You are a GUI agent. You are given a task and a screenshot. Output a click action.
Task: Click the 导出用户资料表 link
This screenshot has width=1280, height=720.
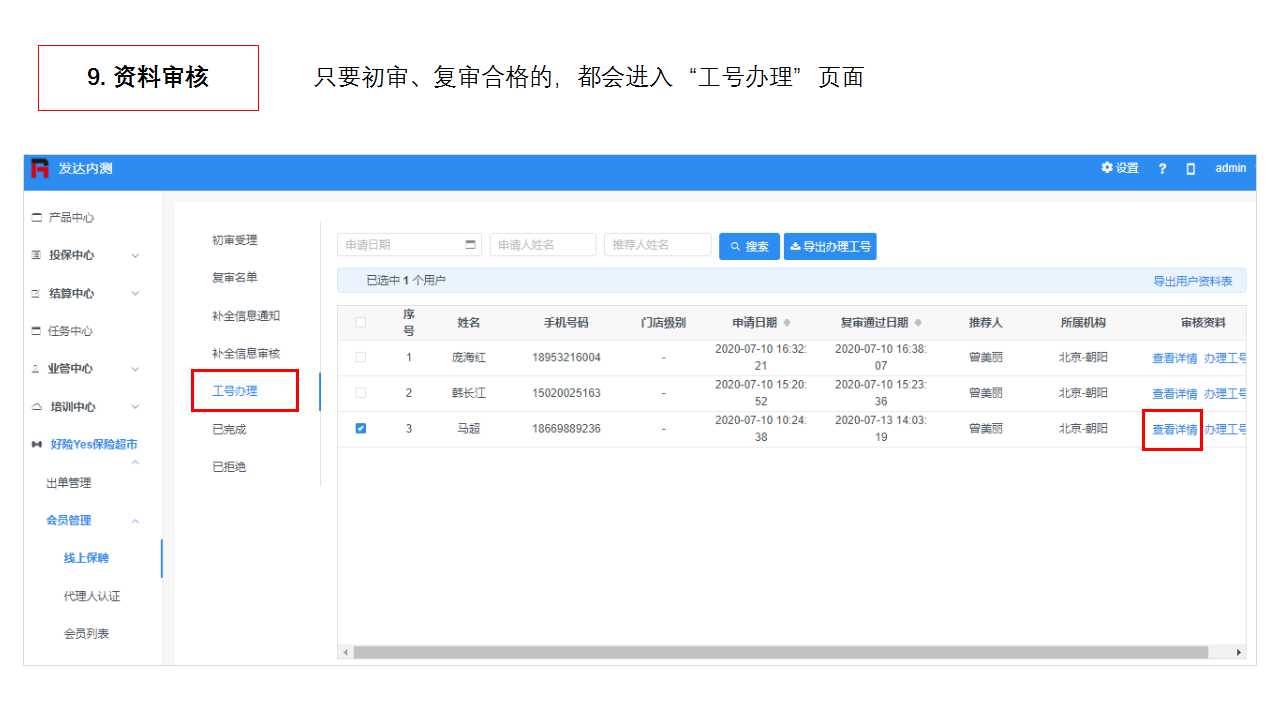click(x=1192, y=281)
